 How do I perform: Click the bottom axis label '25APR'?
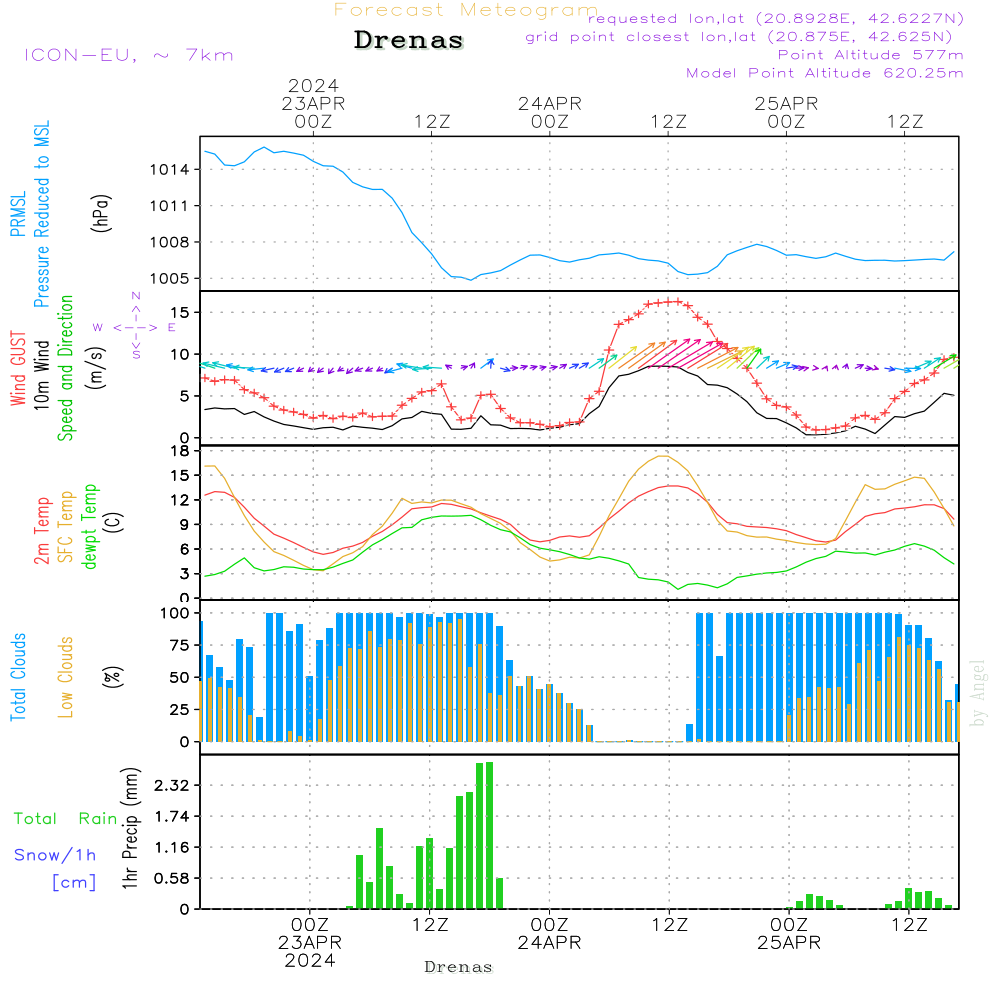(789, 943)
